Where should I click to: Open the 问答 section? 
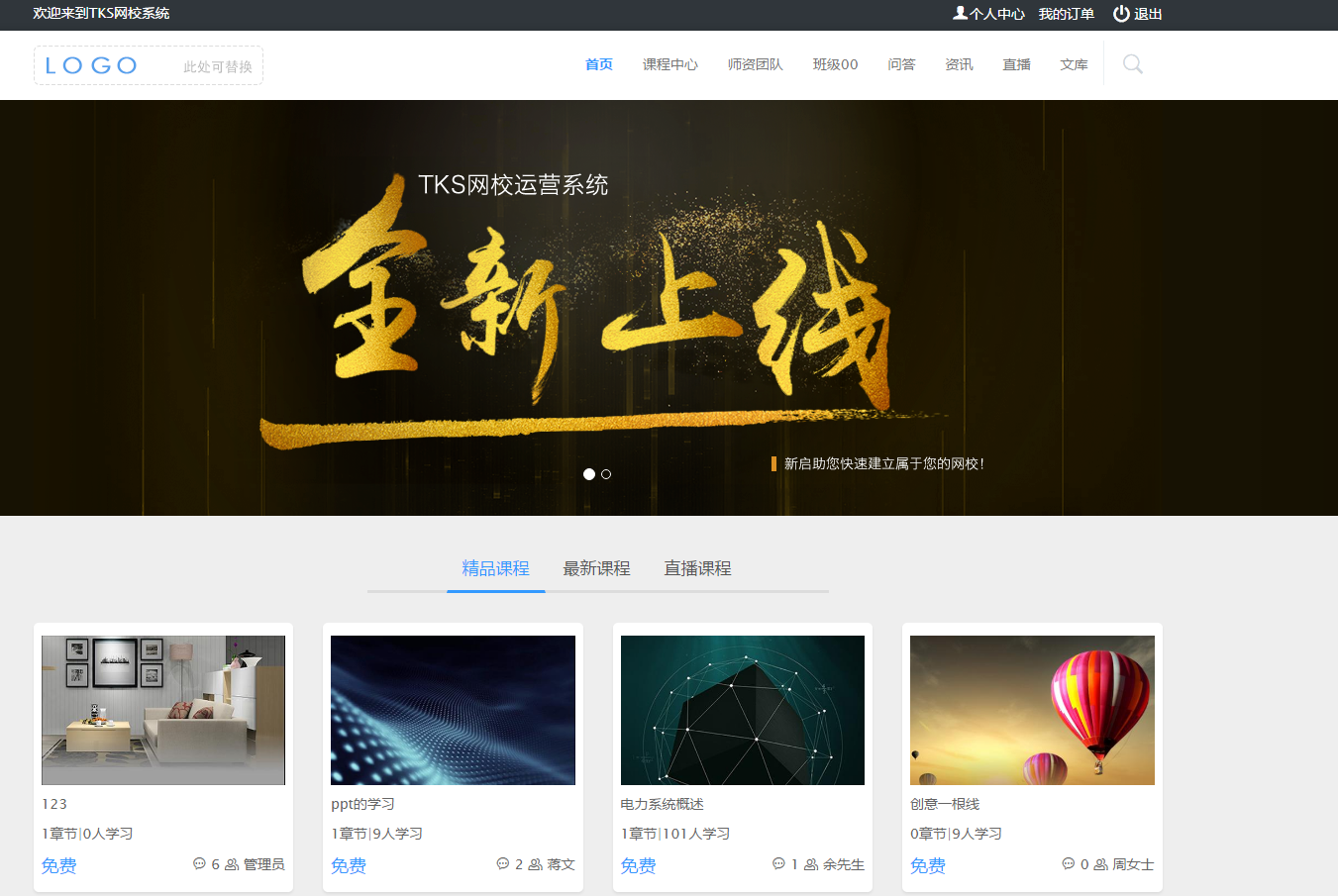(902, 64)
